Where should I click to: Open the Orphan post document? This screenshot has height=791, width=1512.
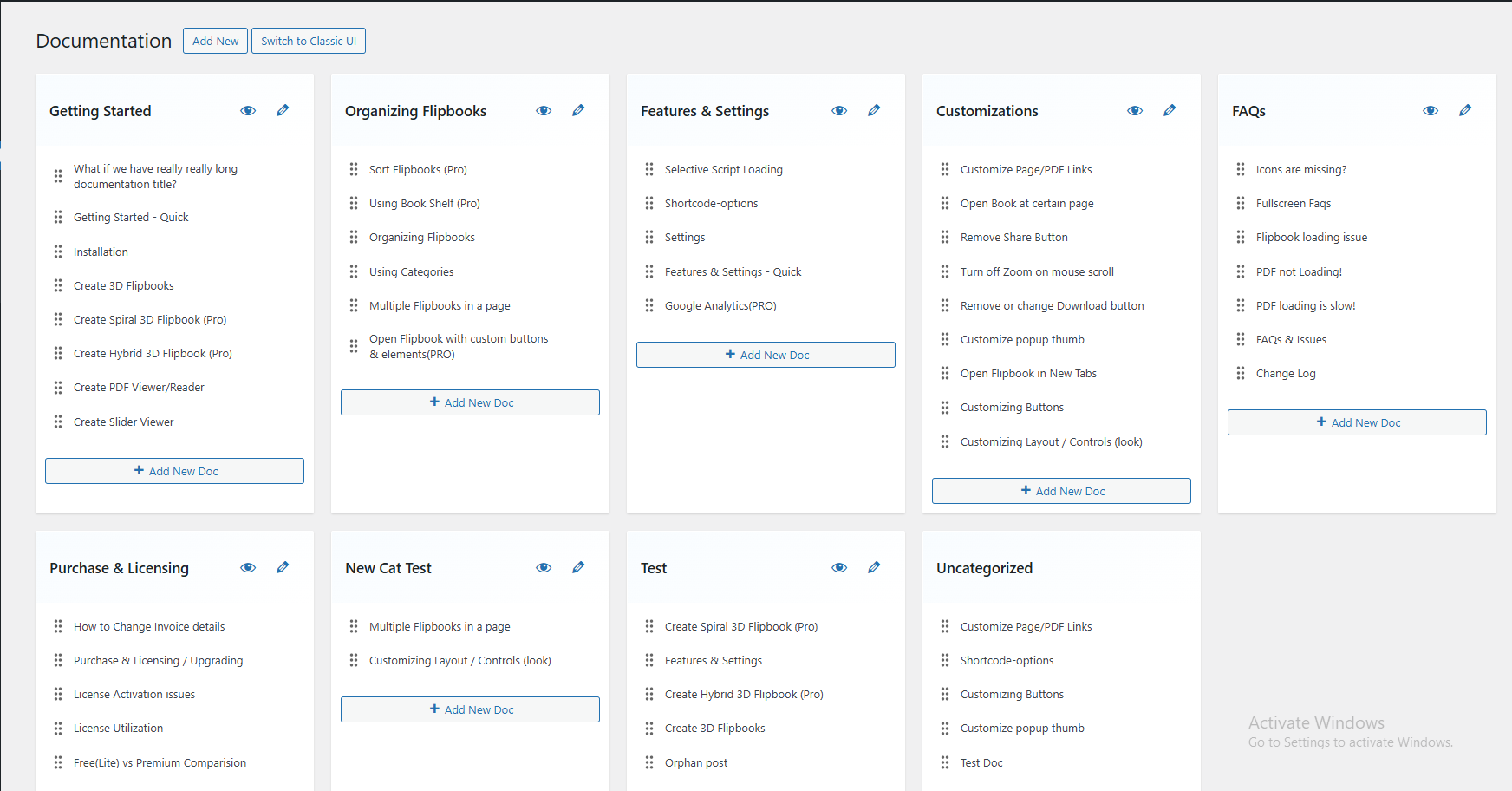(x=696, y=762)
